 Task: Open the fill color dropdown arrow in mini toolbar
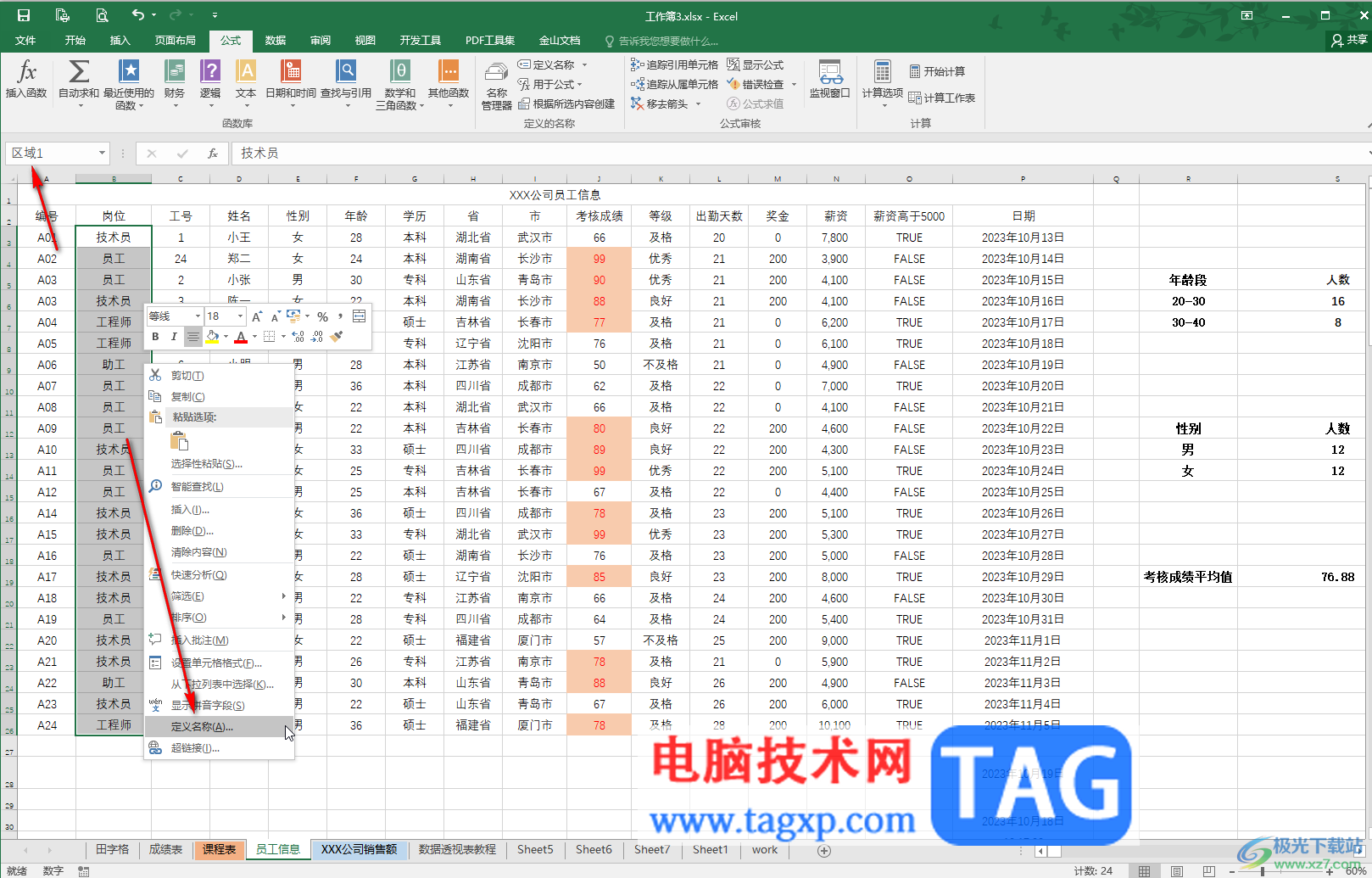tap(226, 337)
